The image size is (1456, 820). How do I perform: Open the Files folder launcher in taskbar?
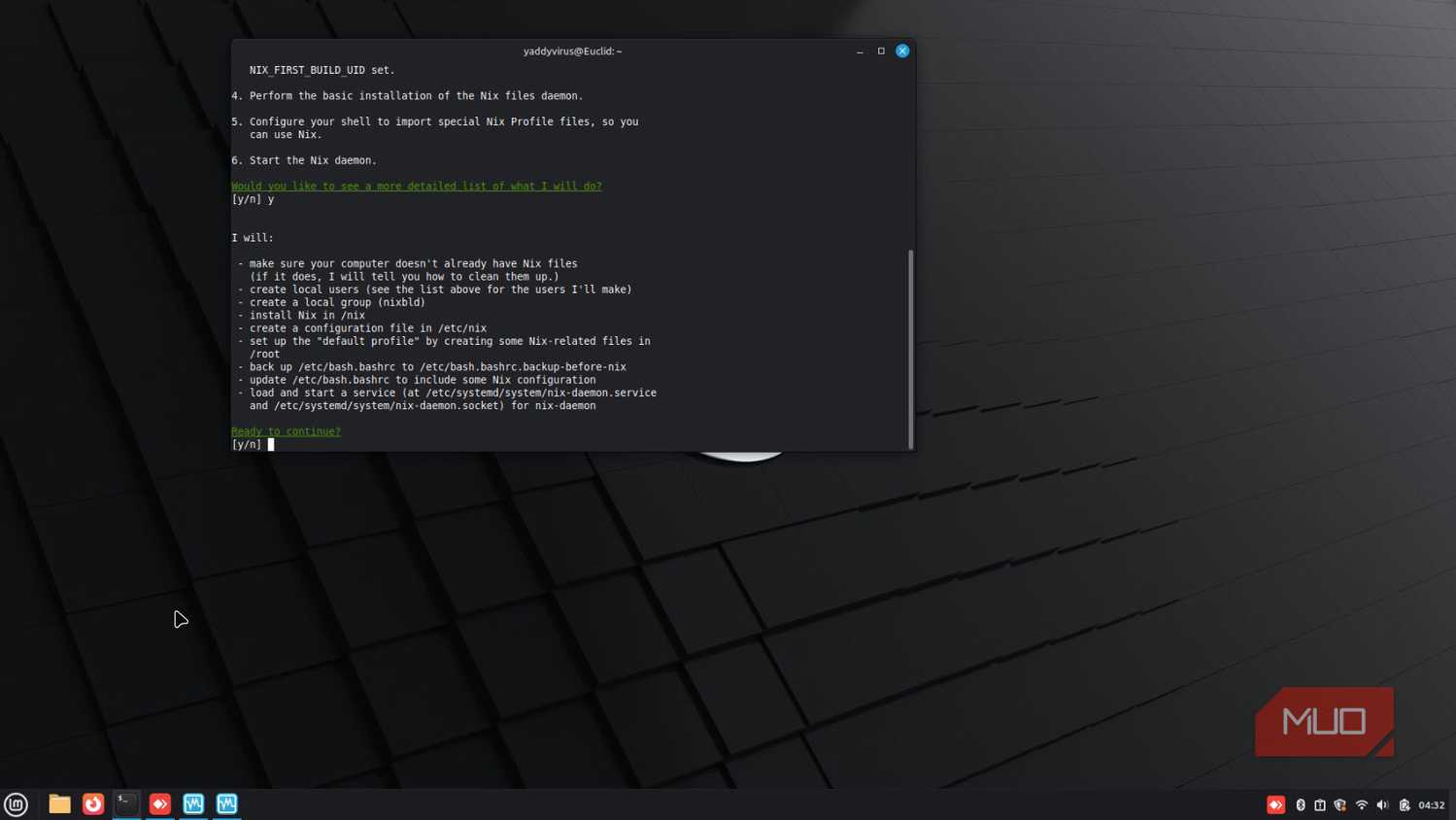pyautogui.click(x=59, y=804)
